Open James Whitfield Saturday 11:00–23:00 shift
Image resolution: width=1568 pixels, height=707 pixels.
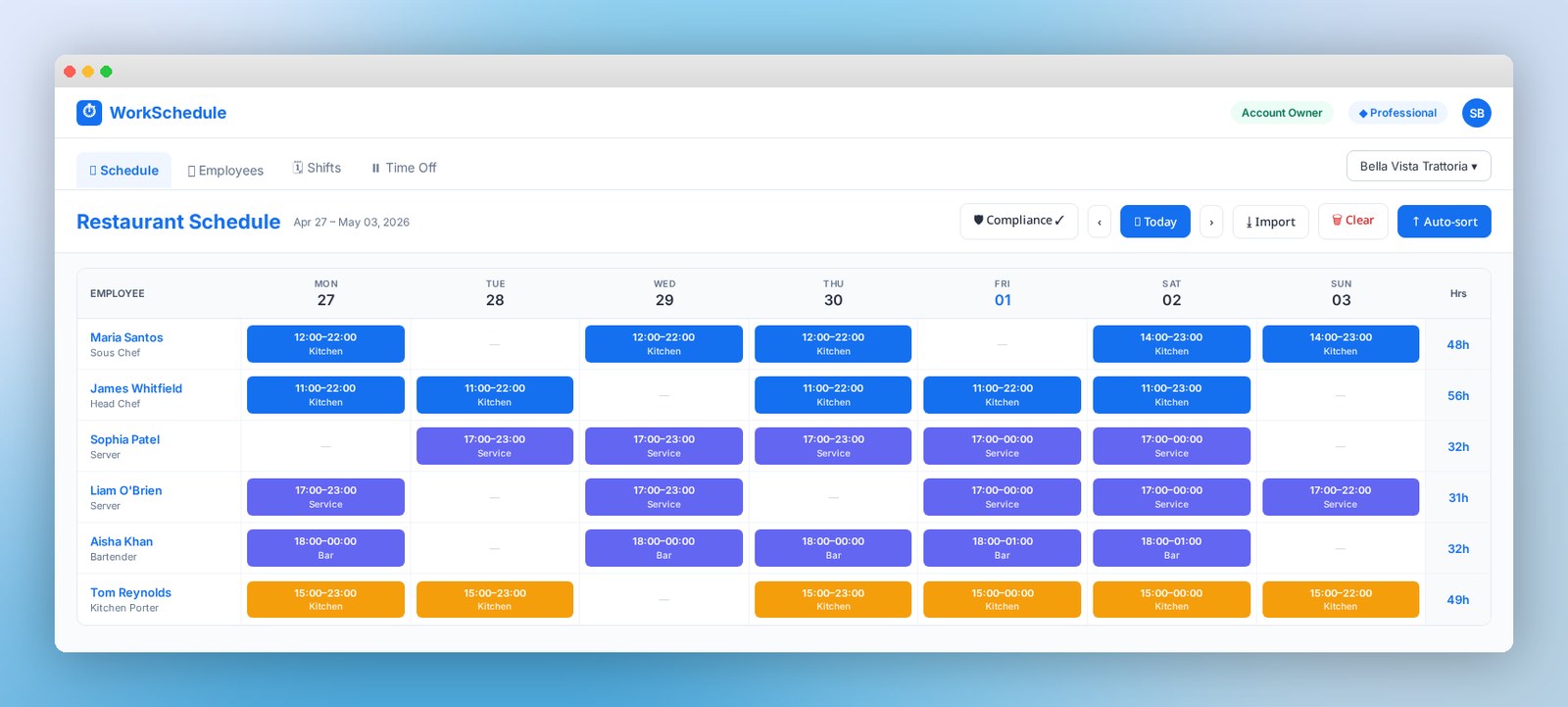pyautogui.click(x=1171, y=395)
